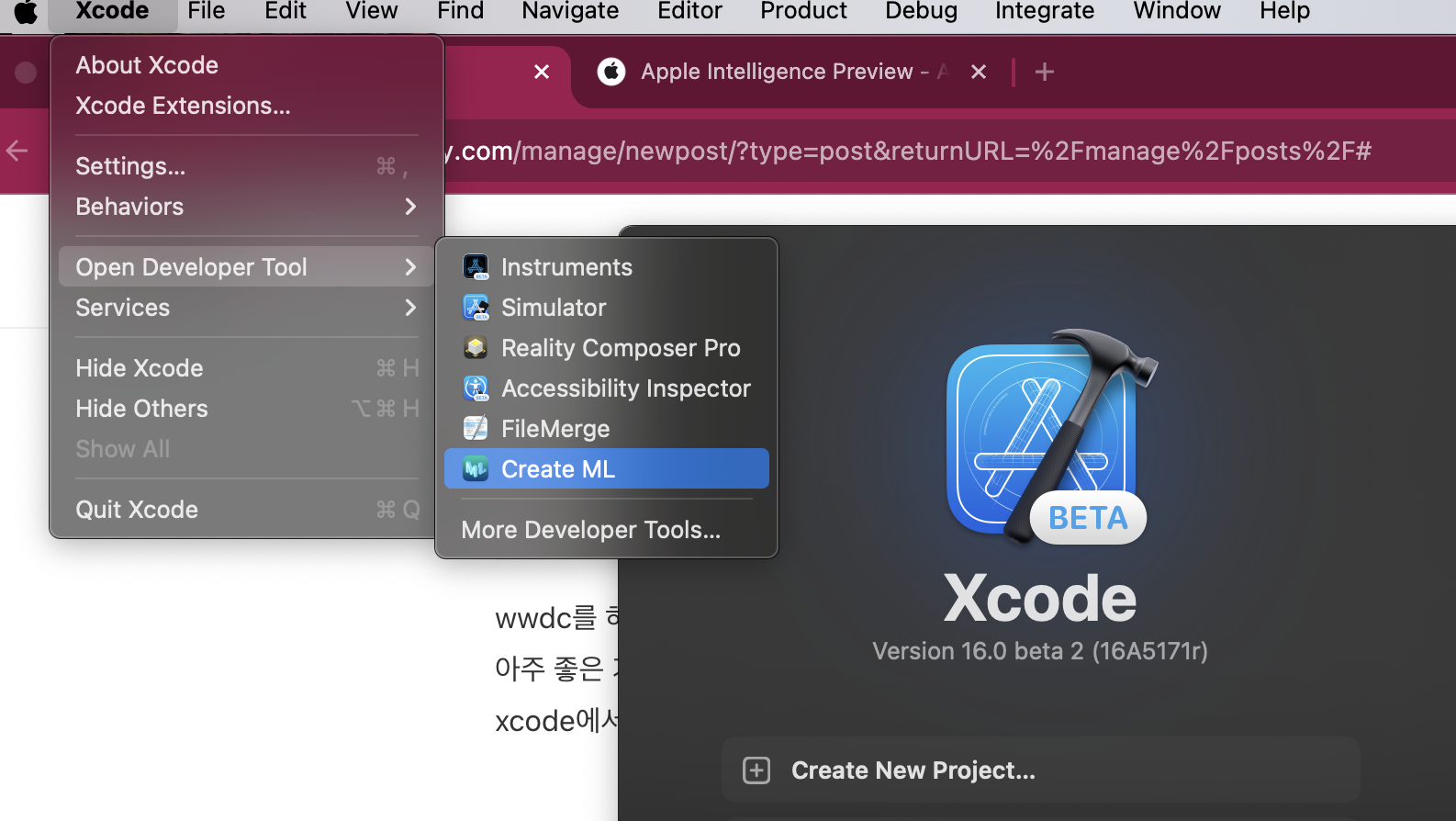Launch Create ML from the submenu
Screen dimensions: 1456x821
(x=607, y=469)
